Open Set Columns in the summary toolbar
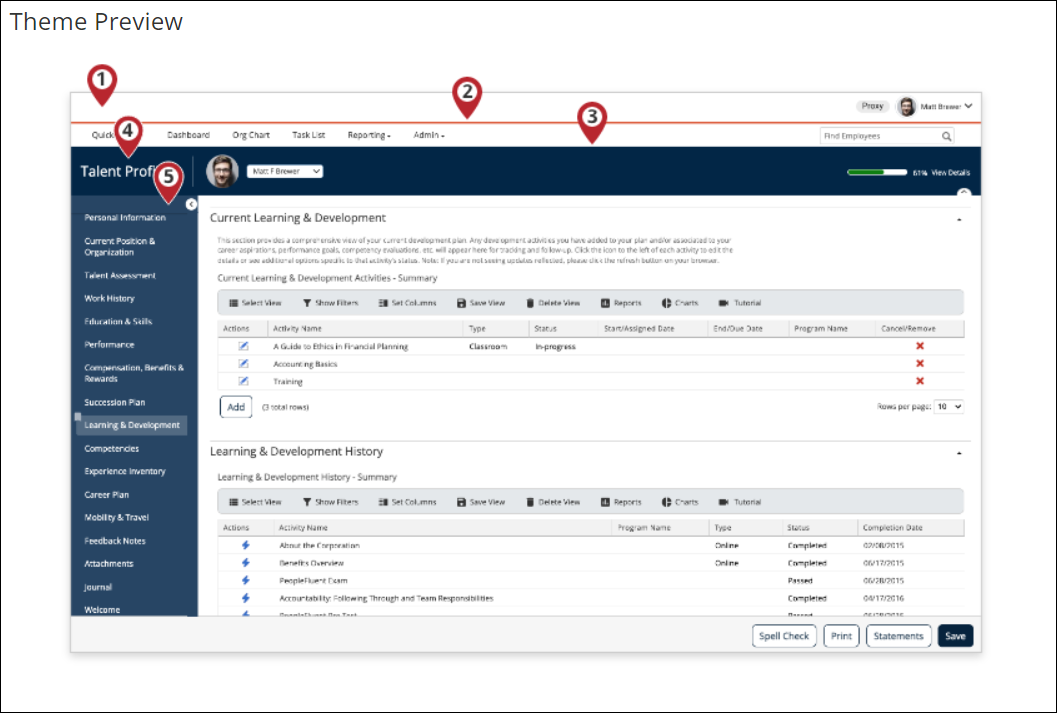Screen dimensions: 1057x713 pyautogui.click(x=384, y=302)
